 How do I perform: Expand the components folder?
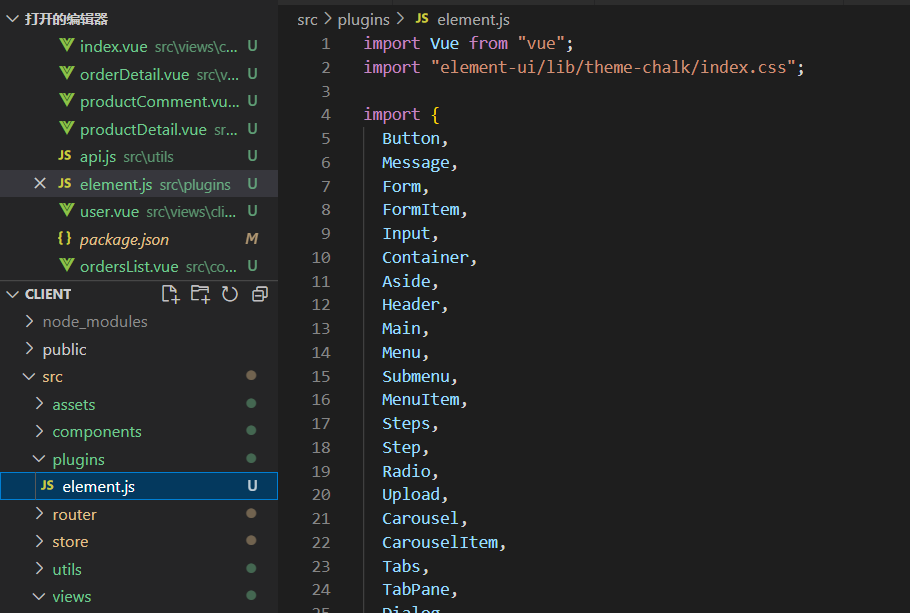[39, 431]
